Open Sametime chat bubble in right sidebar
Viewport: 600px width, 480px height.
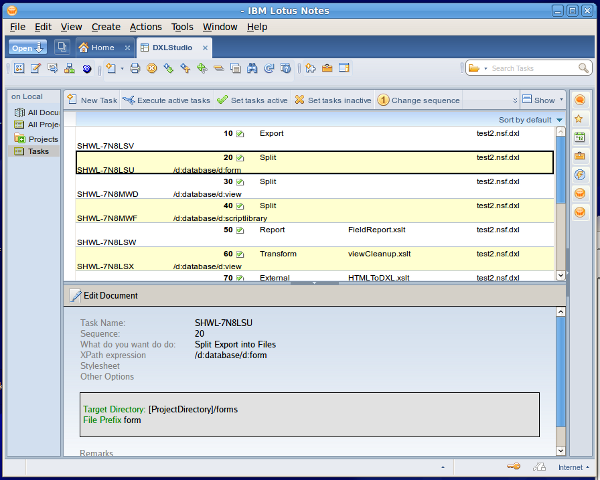tap(580, 100)
